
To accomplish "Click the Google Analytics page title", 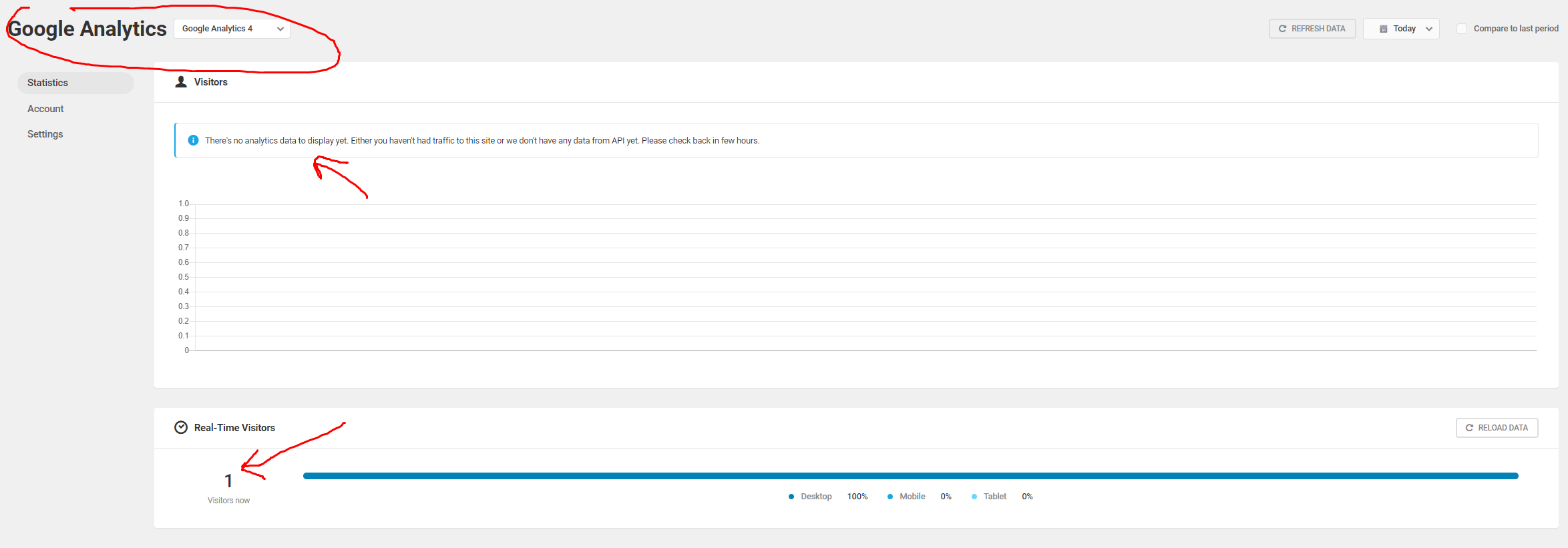I will (x=87, y=29).
